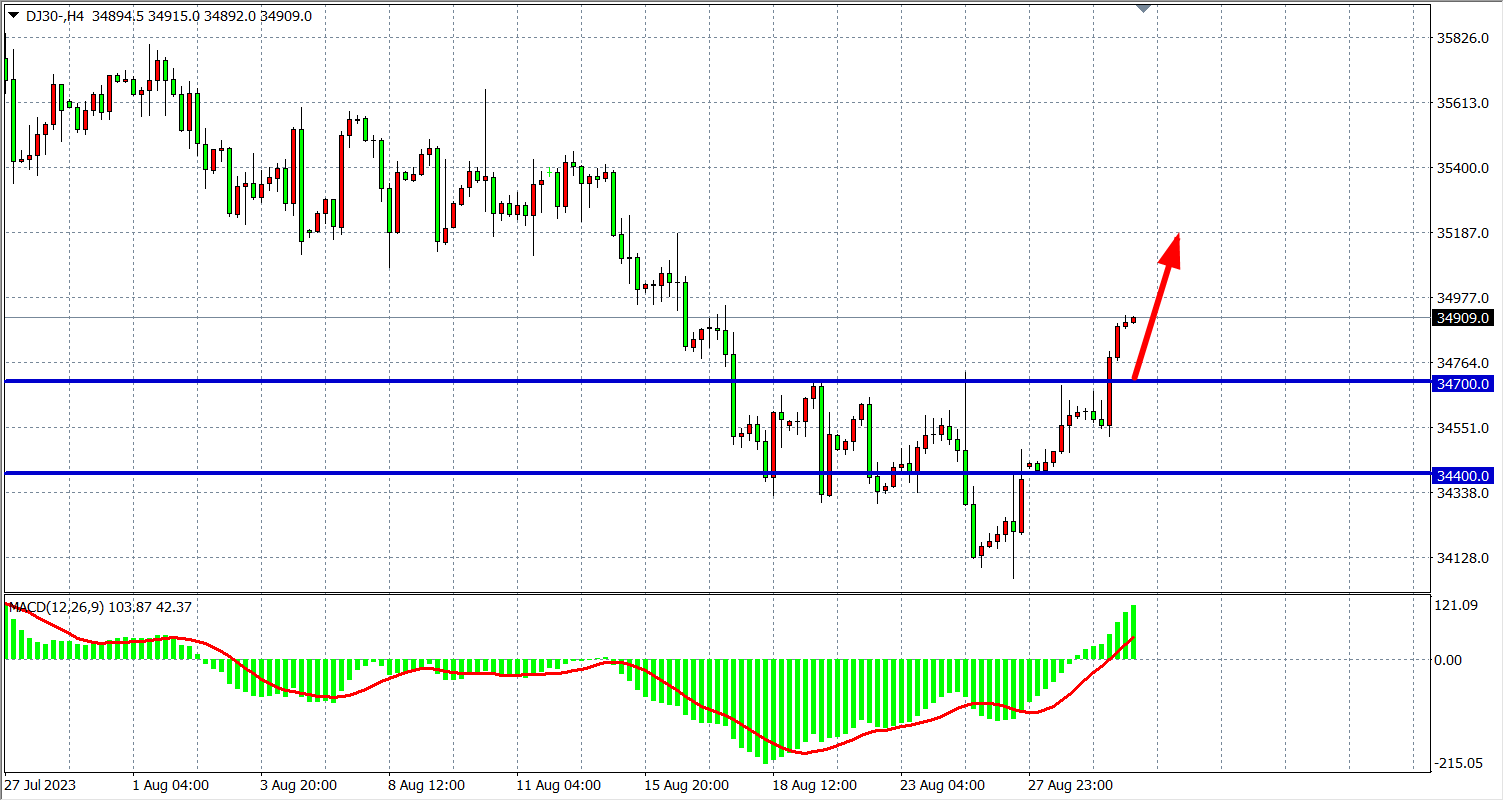
Task: Open the black triangle menu beside DJ30-,H4
Action: click(x=13, y=15)
